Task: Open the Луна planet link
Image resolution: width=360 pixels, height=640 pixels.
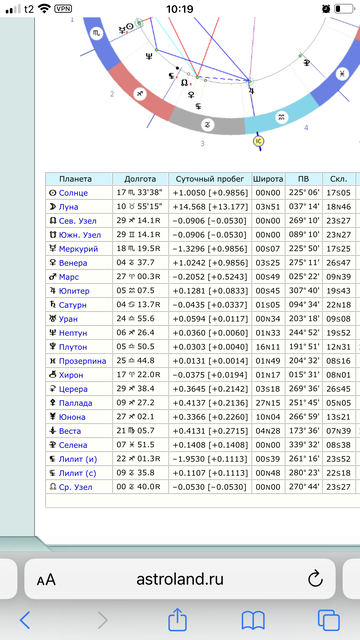Action: tap(68, 207)
